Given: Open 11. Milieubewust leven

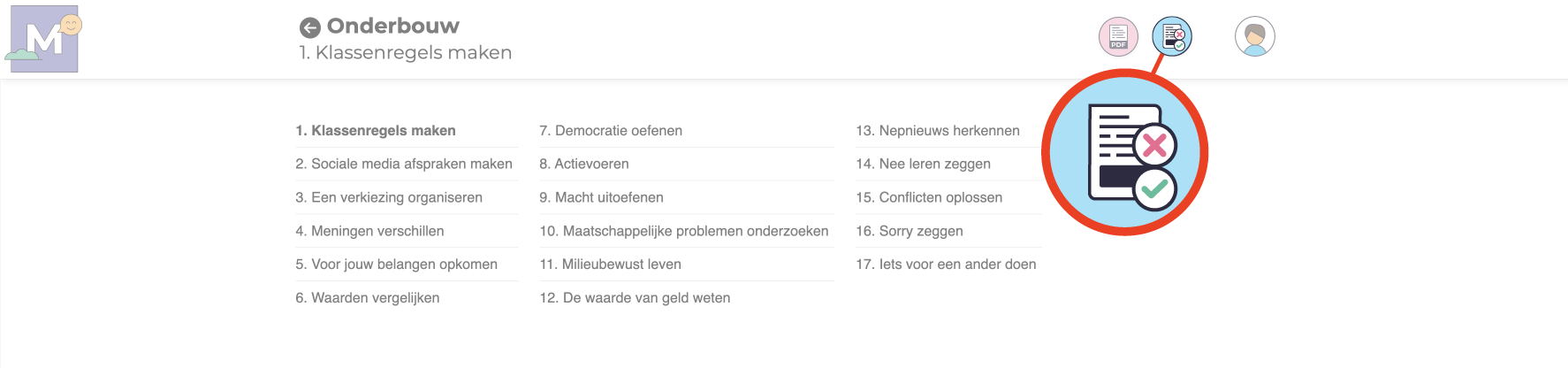Looking at the screenshot, I should coord(610,264).
